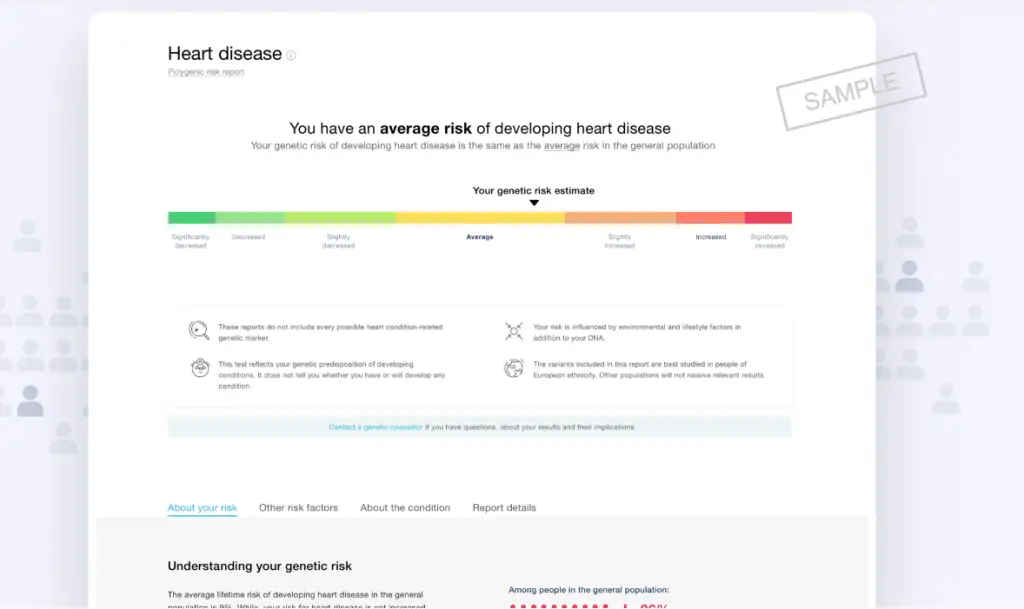Click the genetic predisposition head icon

[200, 368]
